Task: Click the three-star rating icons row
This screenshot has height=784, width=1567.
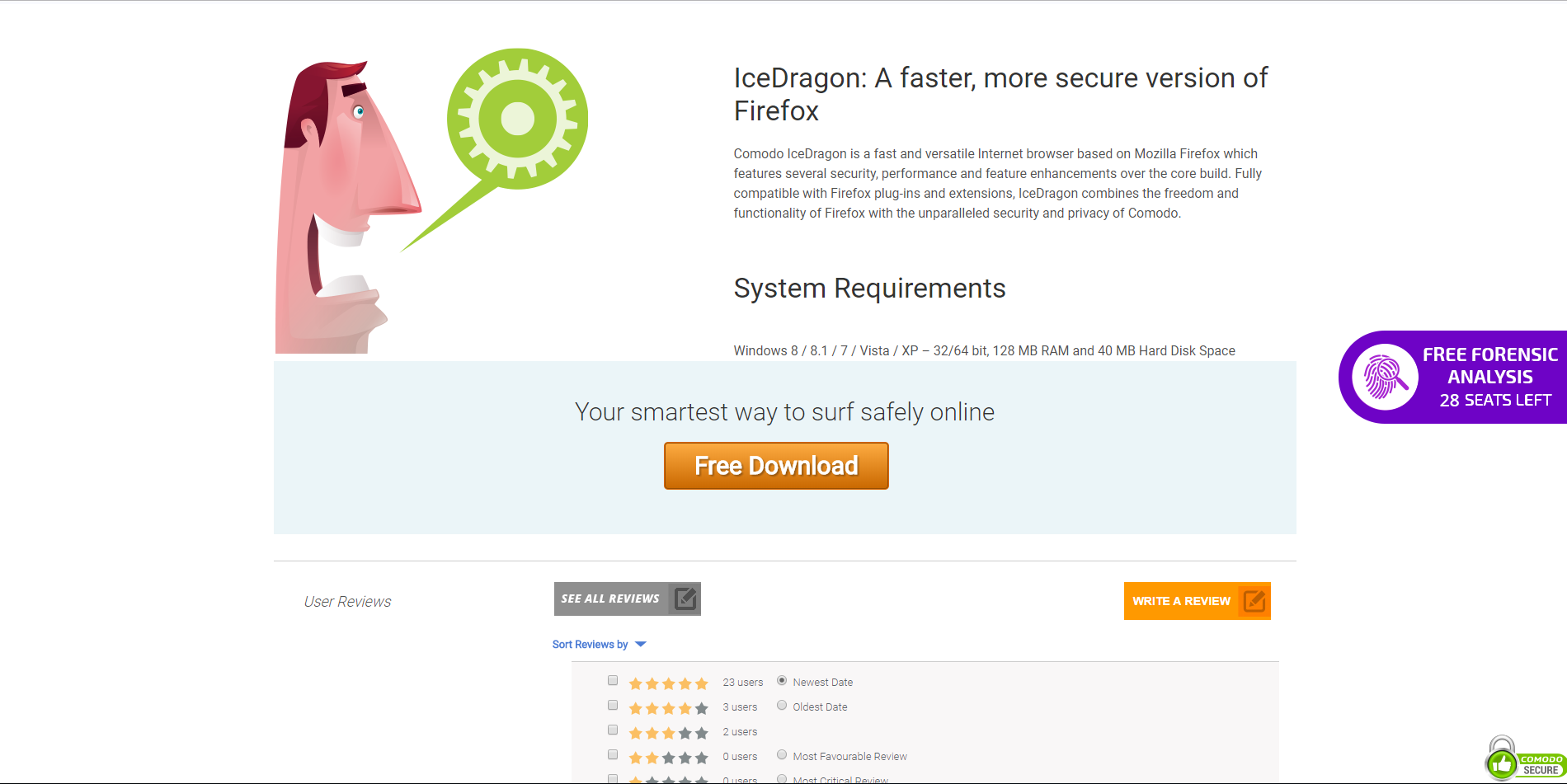Action: pyautogui.click(x=668, y=733)
